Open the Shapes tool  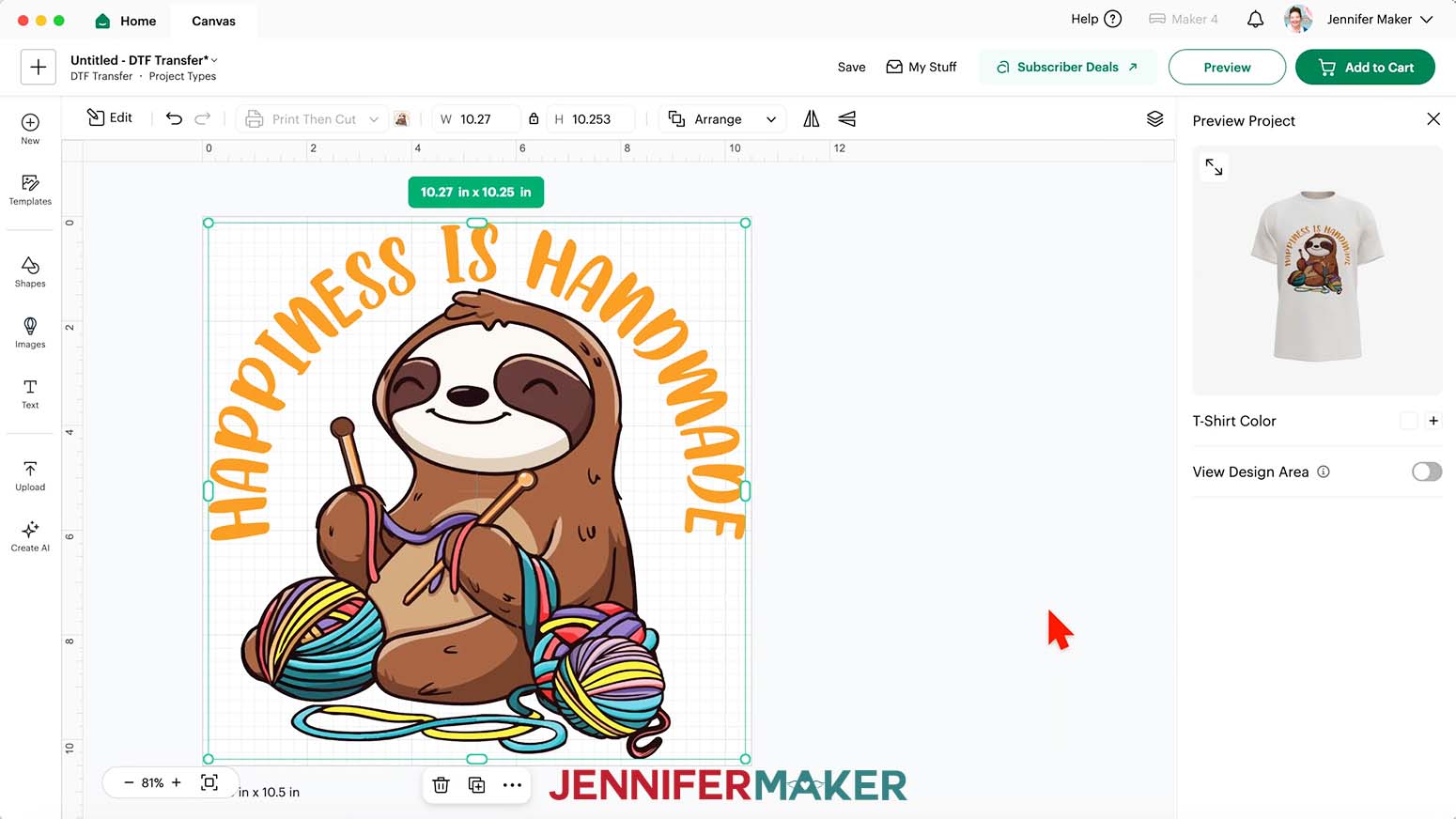point(30,271)
